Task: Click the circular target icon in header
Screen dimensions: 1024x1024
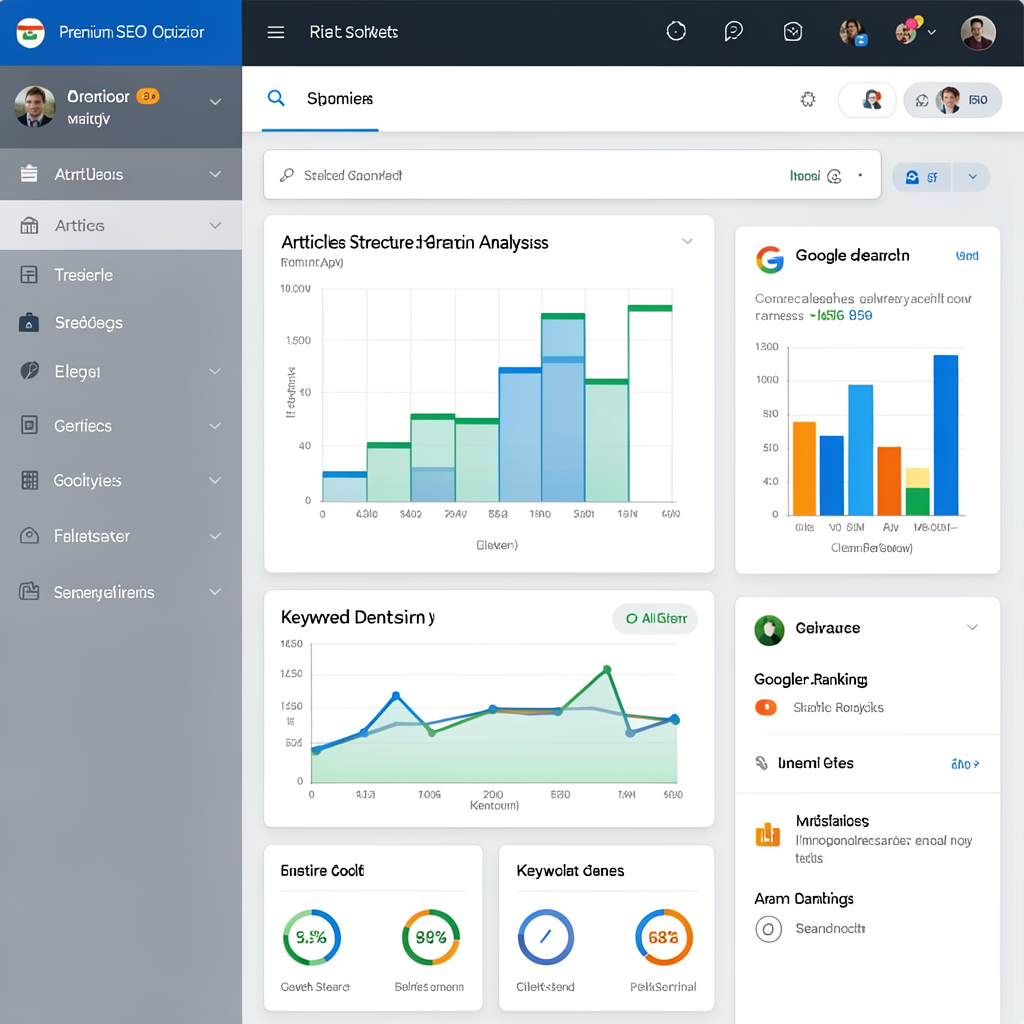Action: click(x=676, y=31)
